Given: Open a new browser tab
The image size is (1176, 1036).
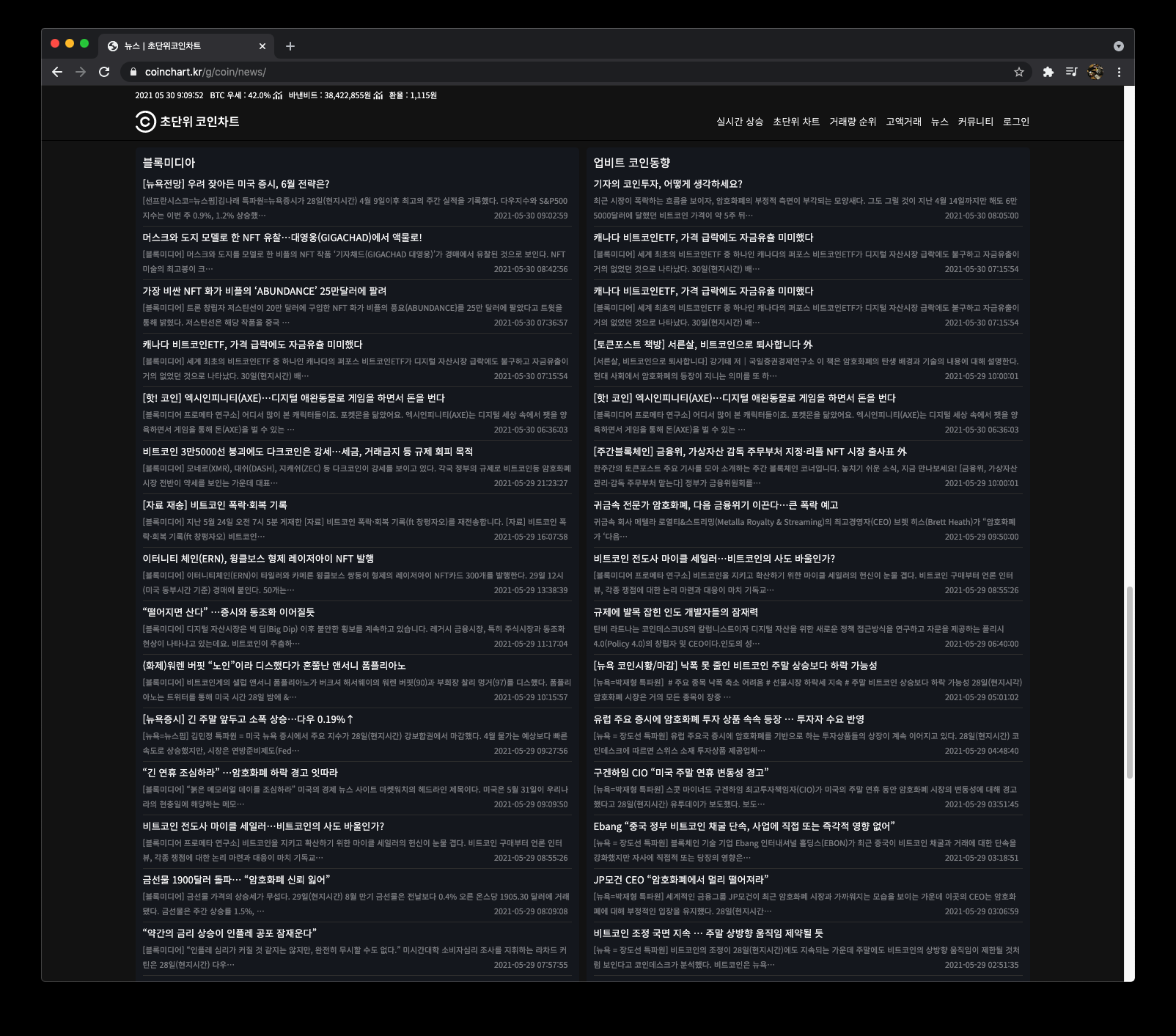Looking at the screenshot, I should point(290,46).
